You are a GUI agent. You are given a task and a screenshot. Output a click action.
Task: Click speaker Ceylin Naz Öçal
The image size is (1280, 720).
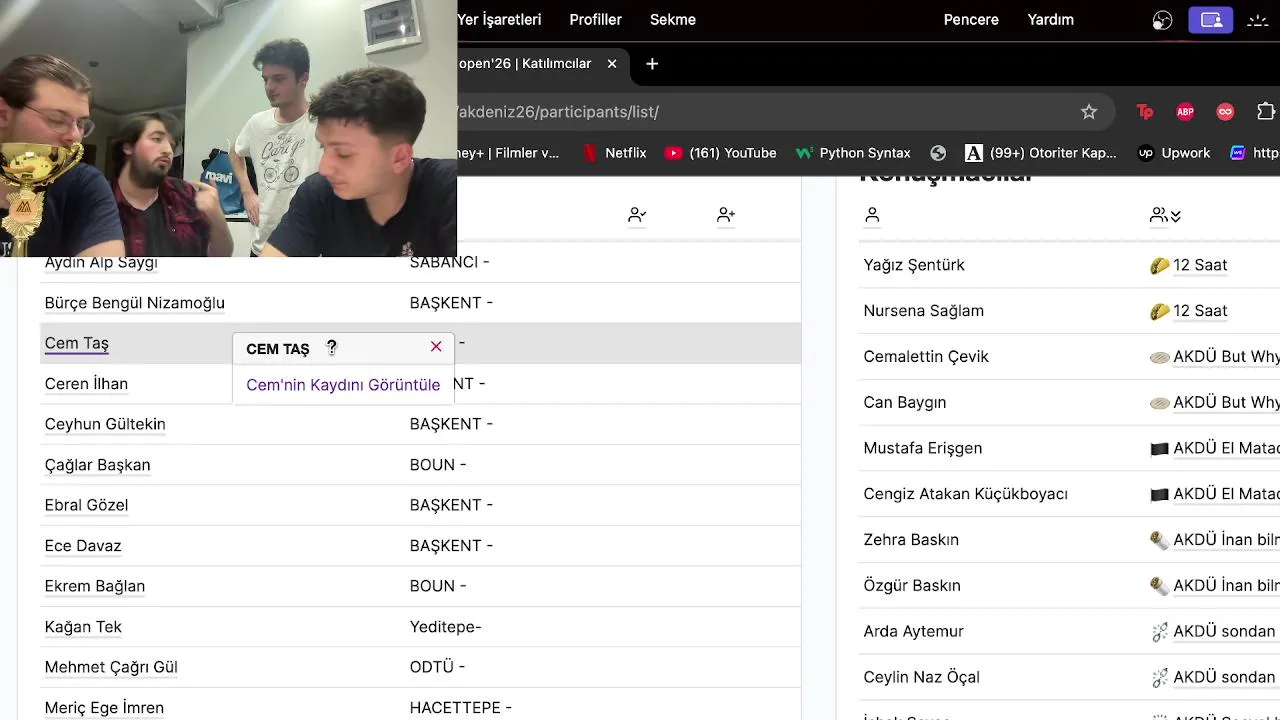pos(921,677)
